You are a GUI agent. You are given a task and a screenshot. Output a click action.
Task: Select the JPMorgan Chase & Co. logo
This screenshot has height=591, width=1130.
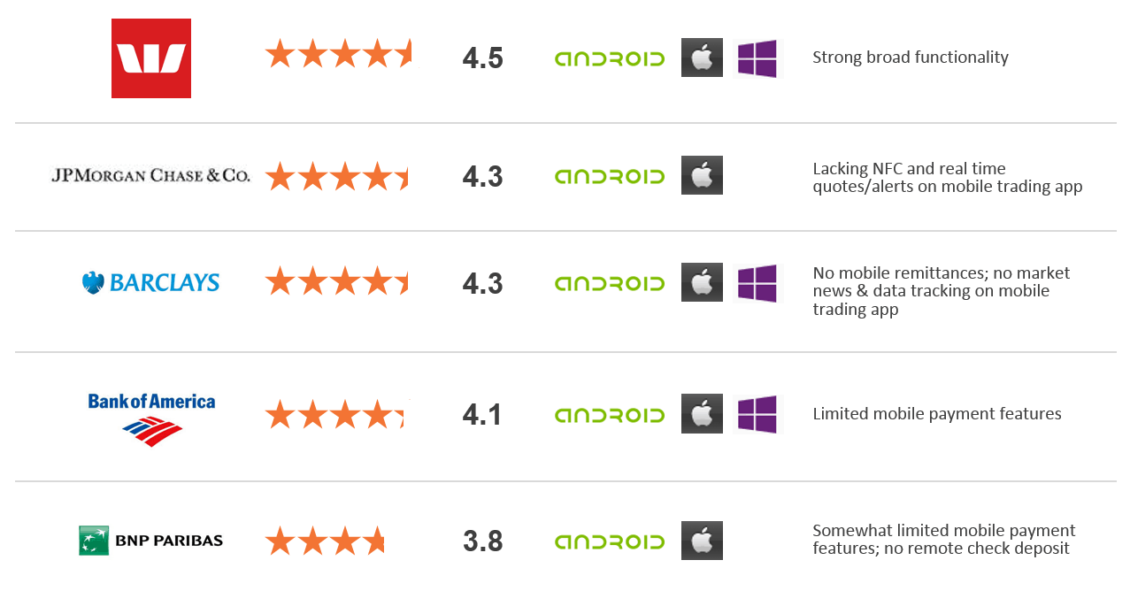pyautogui.click(x=151, y=175)
